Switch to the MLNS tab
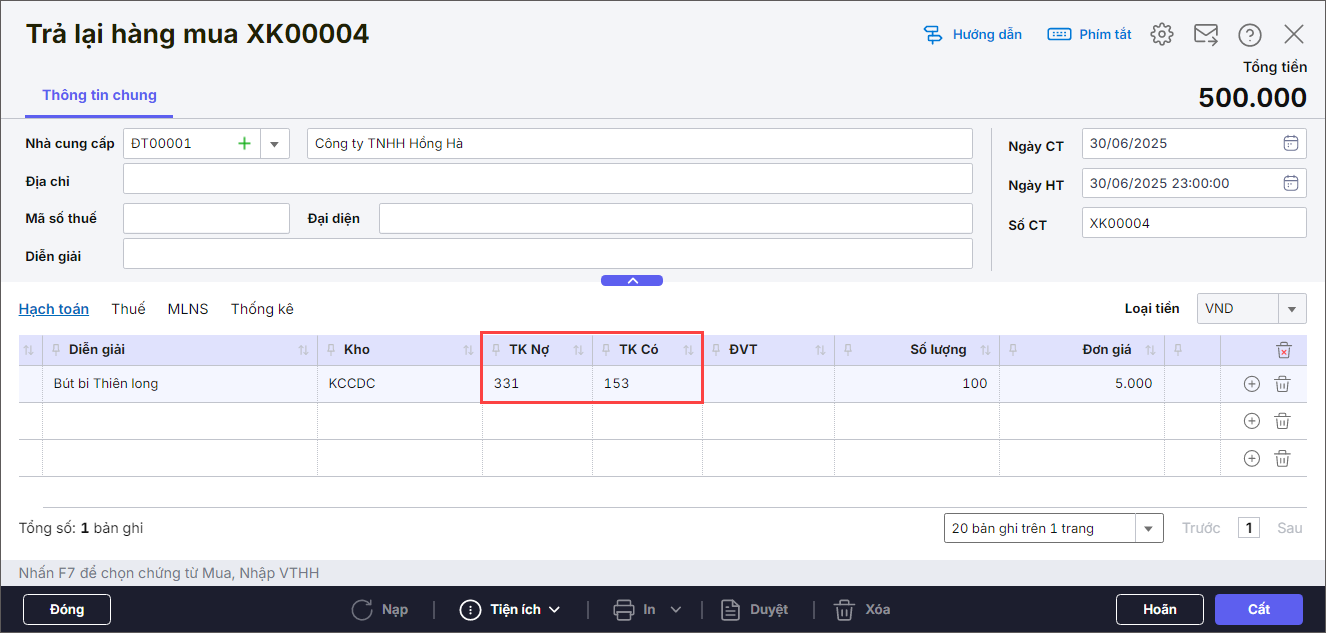 click(188, 309)
